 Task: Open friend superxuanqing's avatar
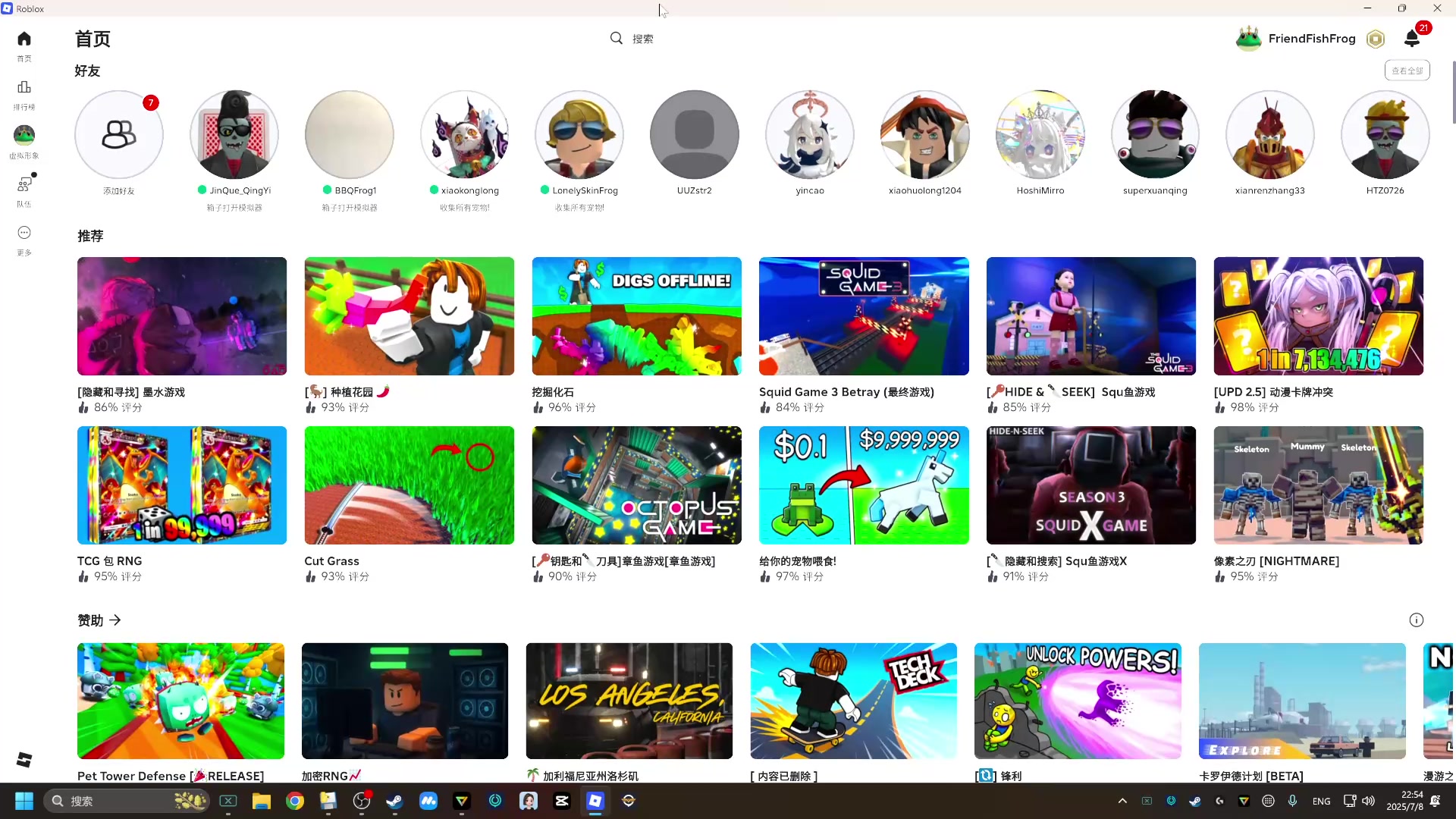coord(1156,135)
